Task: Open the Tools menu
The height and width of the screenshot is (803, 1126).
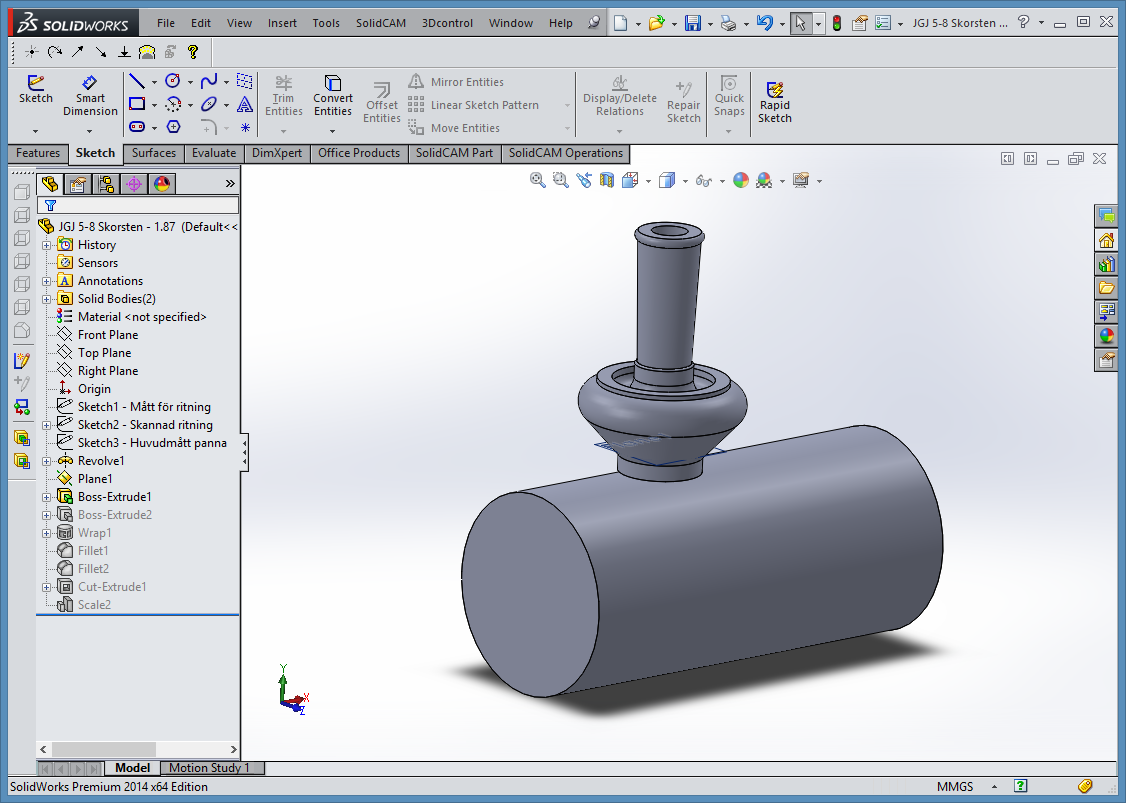Action: 326,23
